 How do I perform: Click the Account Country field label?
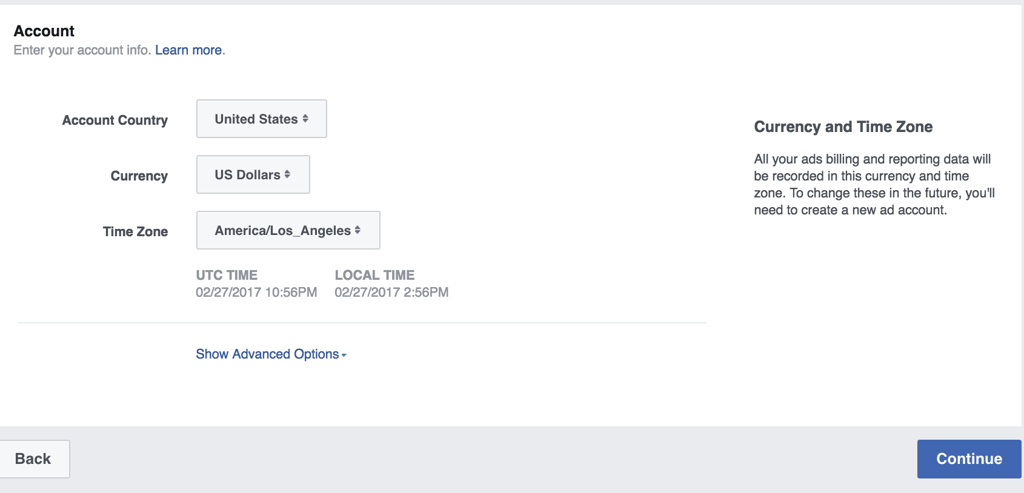[115, 120]
